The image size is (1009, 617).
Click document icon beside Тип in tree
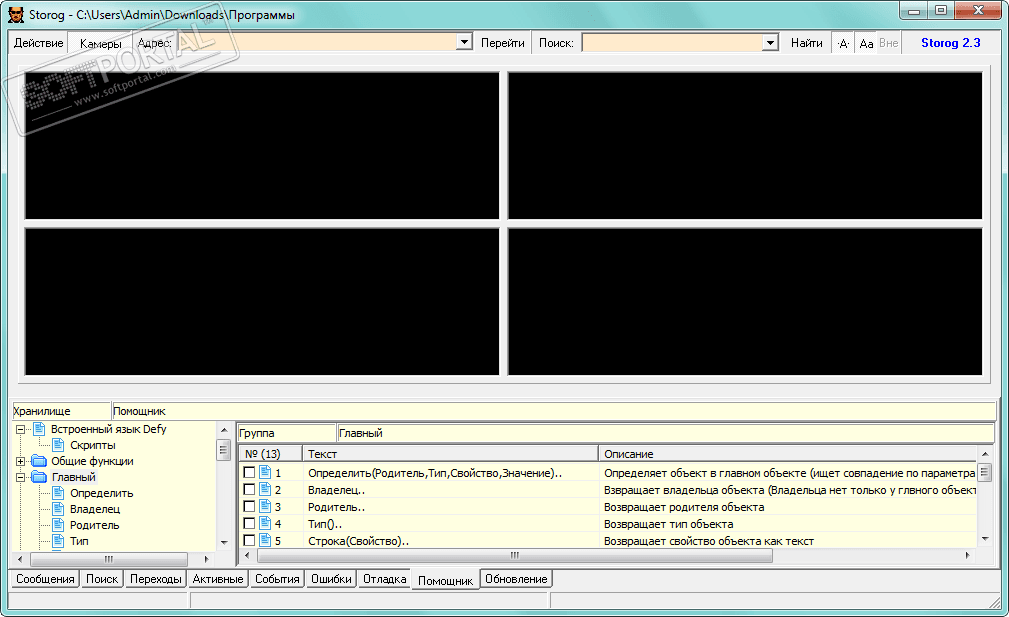pyautogui.click(x=59, y=540)
